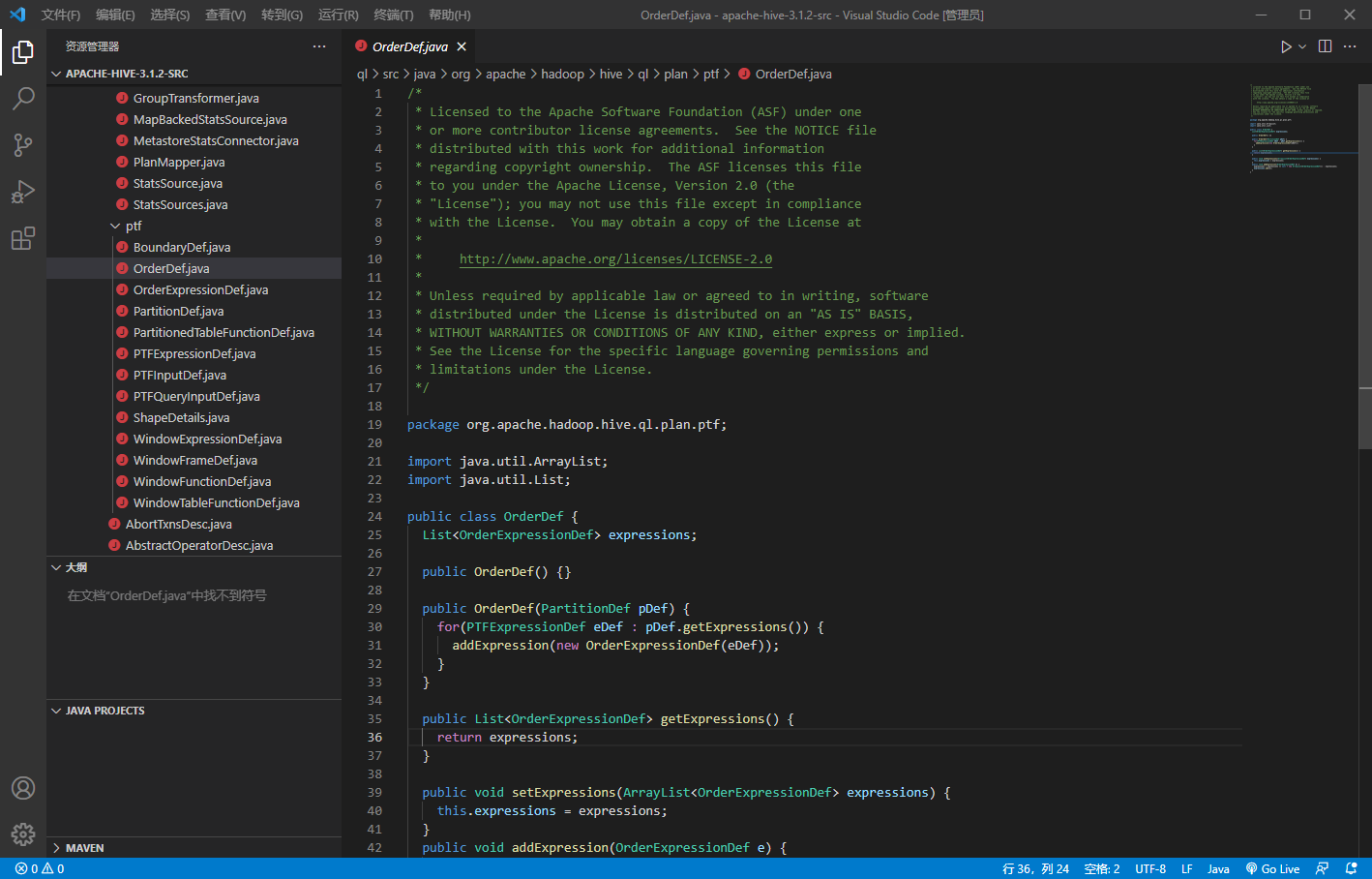Open OrderExpressionDef.java file
This screenshot has width=1372, height=879.
[x=200, y=289]
